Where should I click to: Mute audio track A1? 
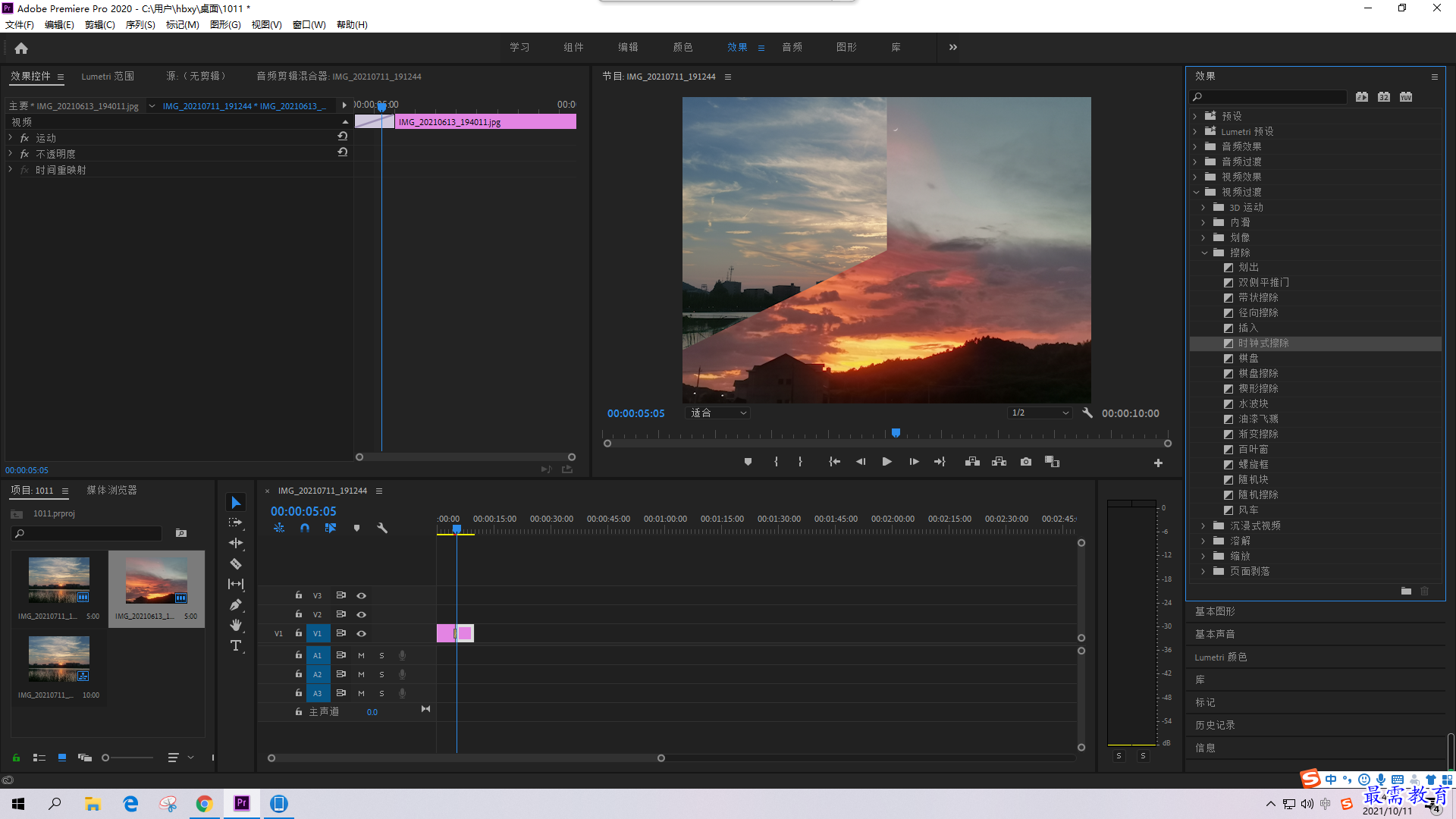(x=361, y=655)
